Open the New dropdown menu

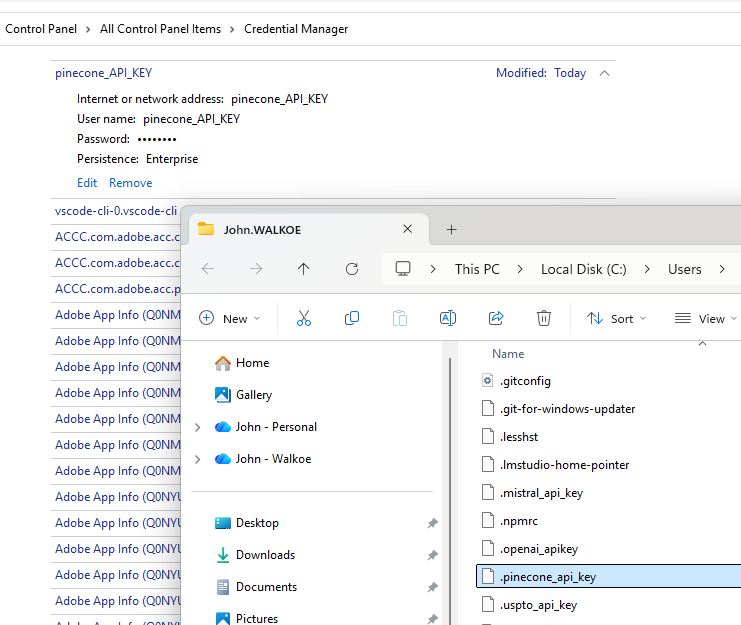click(x=230, y=318)
